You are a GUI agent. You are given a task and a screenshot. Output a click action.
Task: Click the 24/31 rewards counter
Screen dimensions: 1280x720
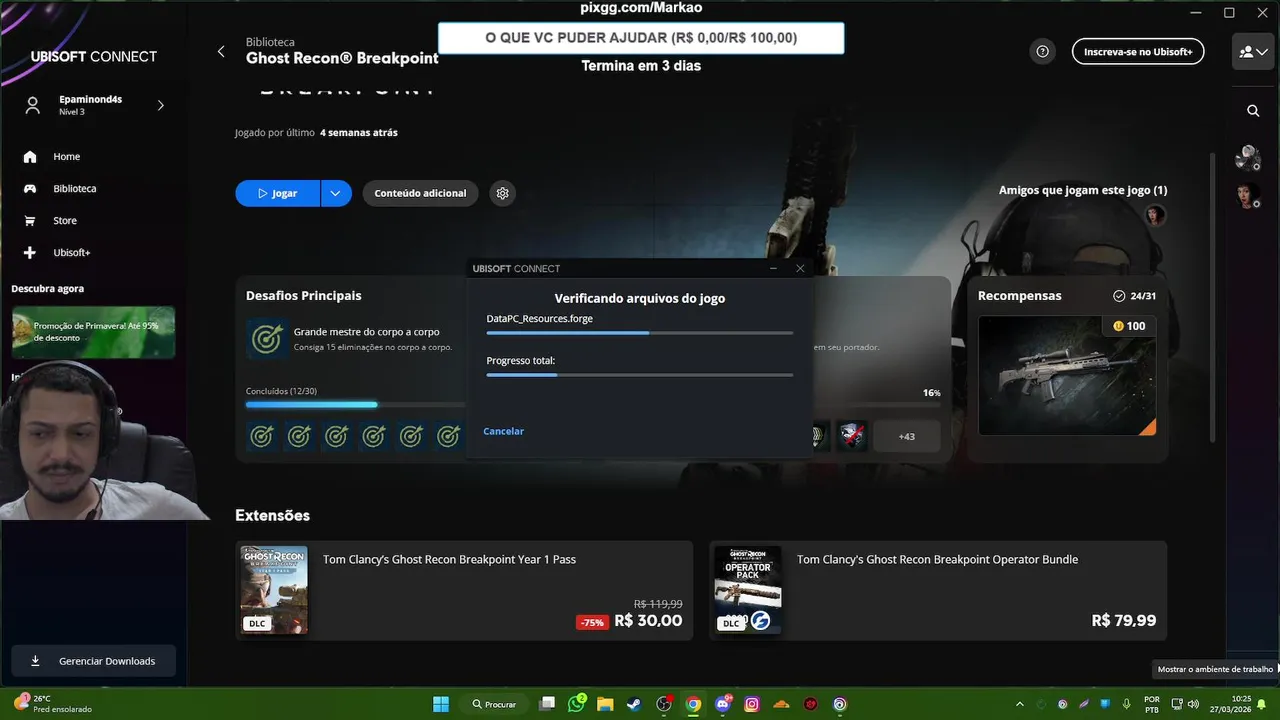[1134, 296]
